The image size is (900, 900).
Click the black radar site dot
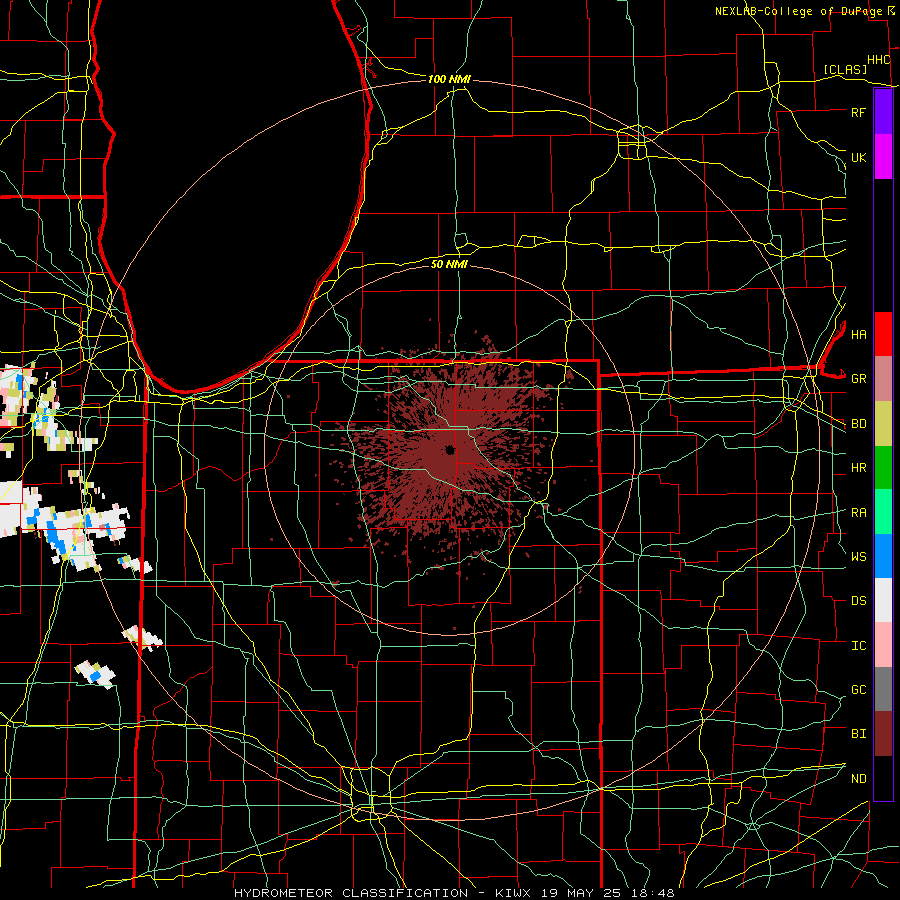pyautogui.click(x=450, y=449)
